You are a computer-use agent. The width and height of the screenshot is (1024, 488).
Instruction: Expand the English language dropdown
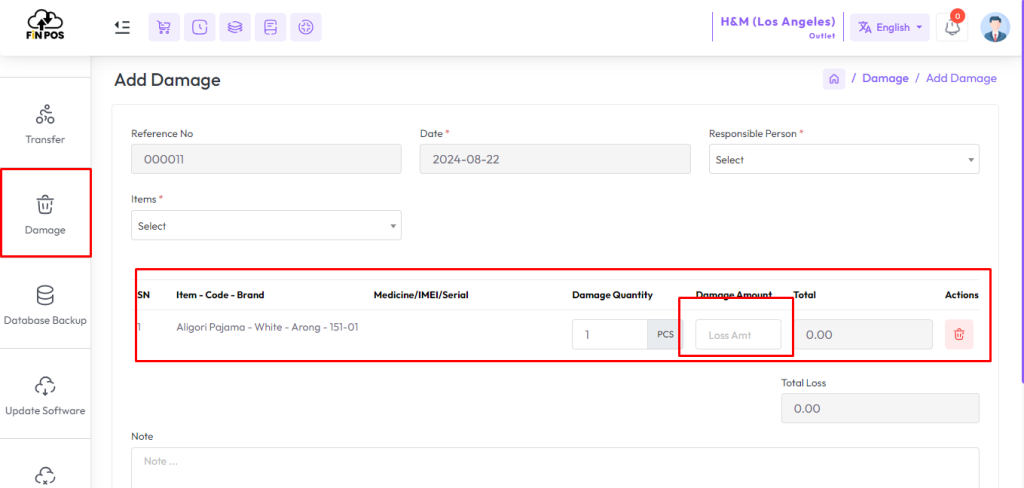coord(889,27)
